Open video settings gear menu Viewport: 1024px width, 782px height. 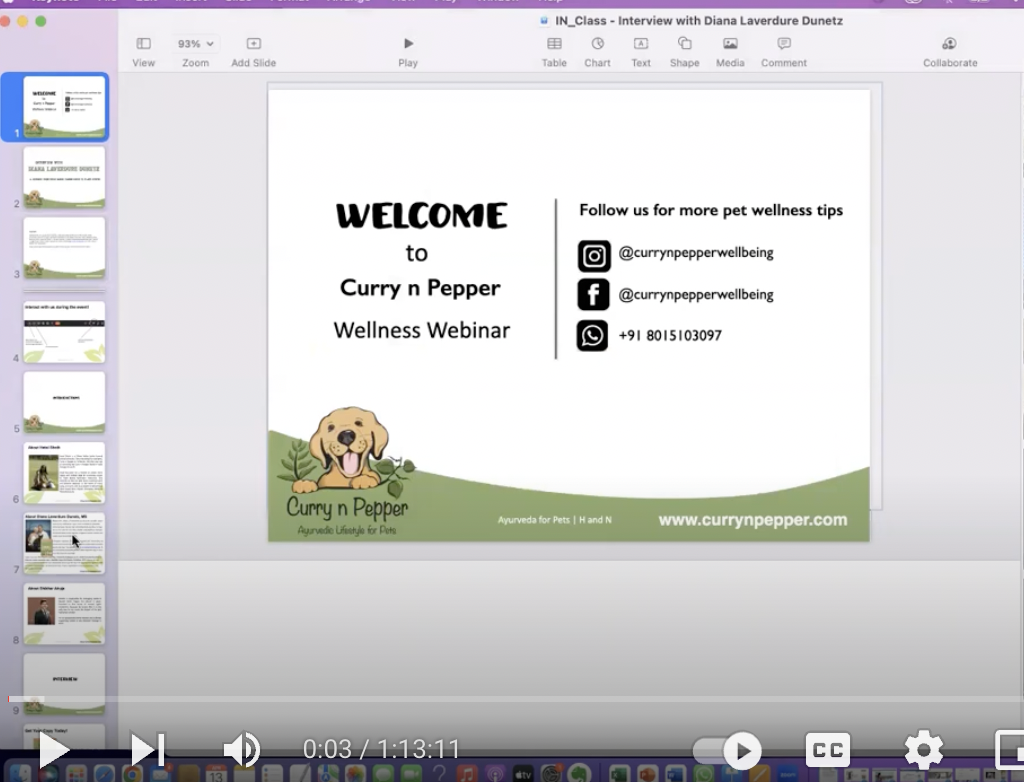(923, 750)
